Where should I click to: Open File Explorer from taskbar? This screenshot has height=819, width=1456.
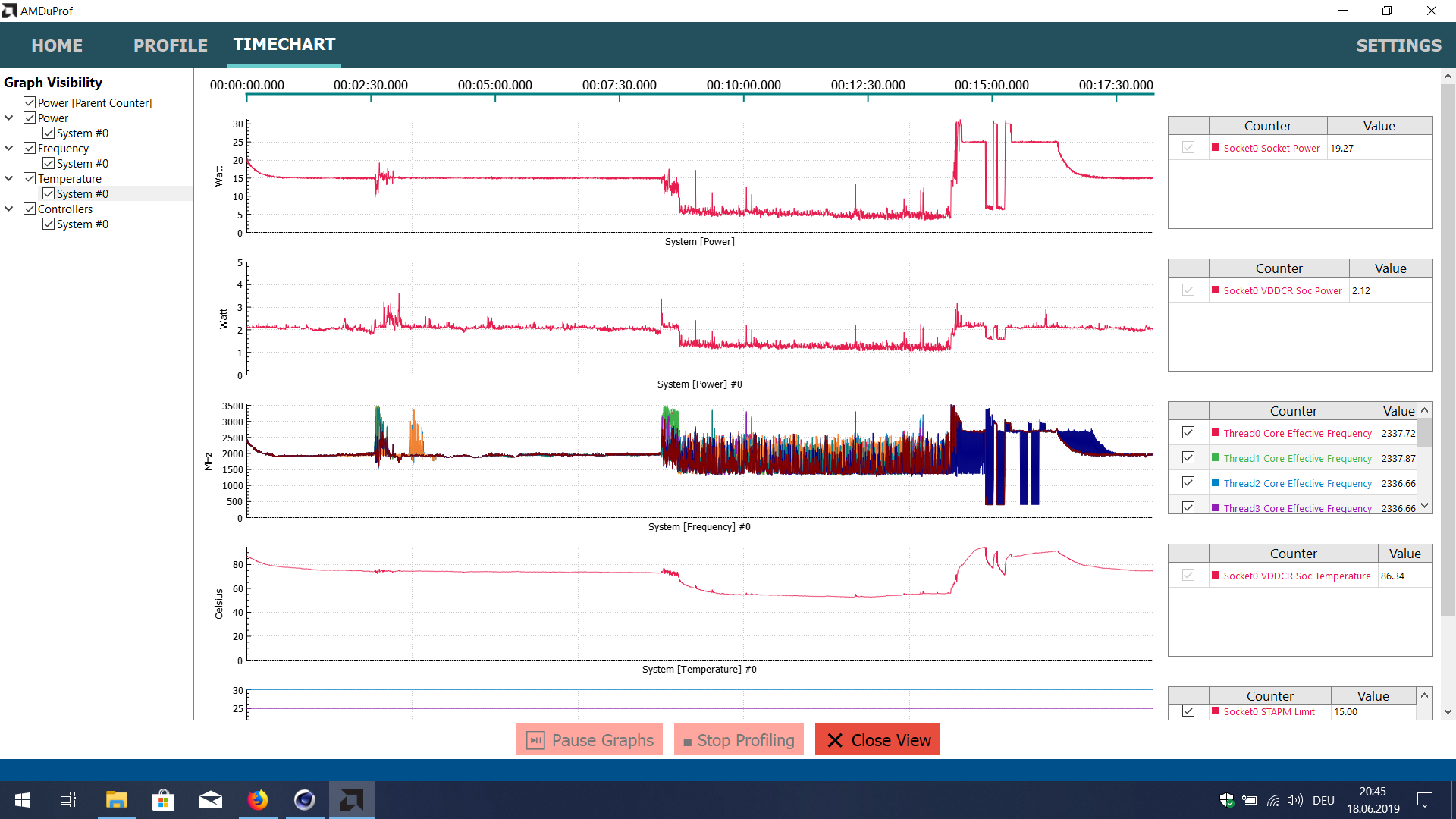tap(116, 800)
